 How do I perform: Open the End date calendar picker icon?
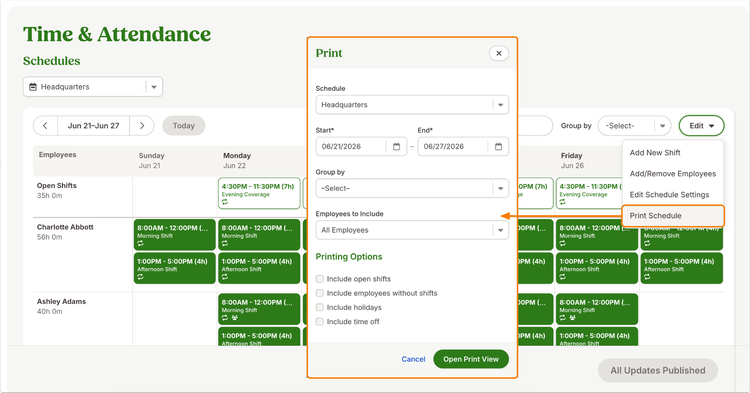[x=498, y=146]
